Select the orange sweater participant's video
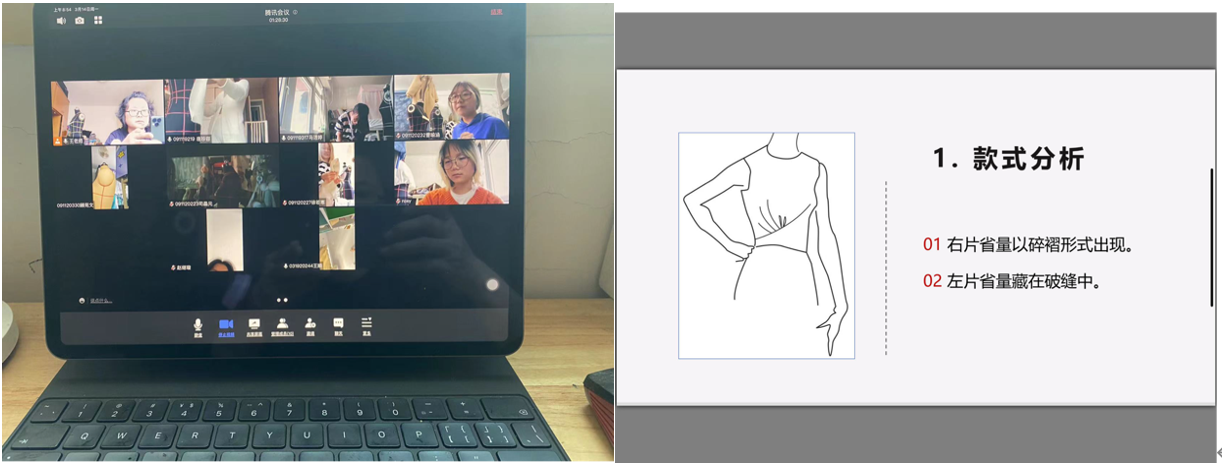This screenshot has width=1222, height=465. coord(452,173)
